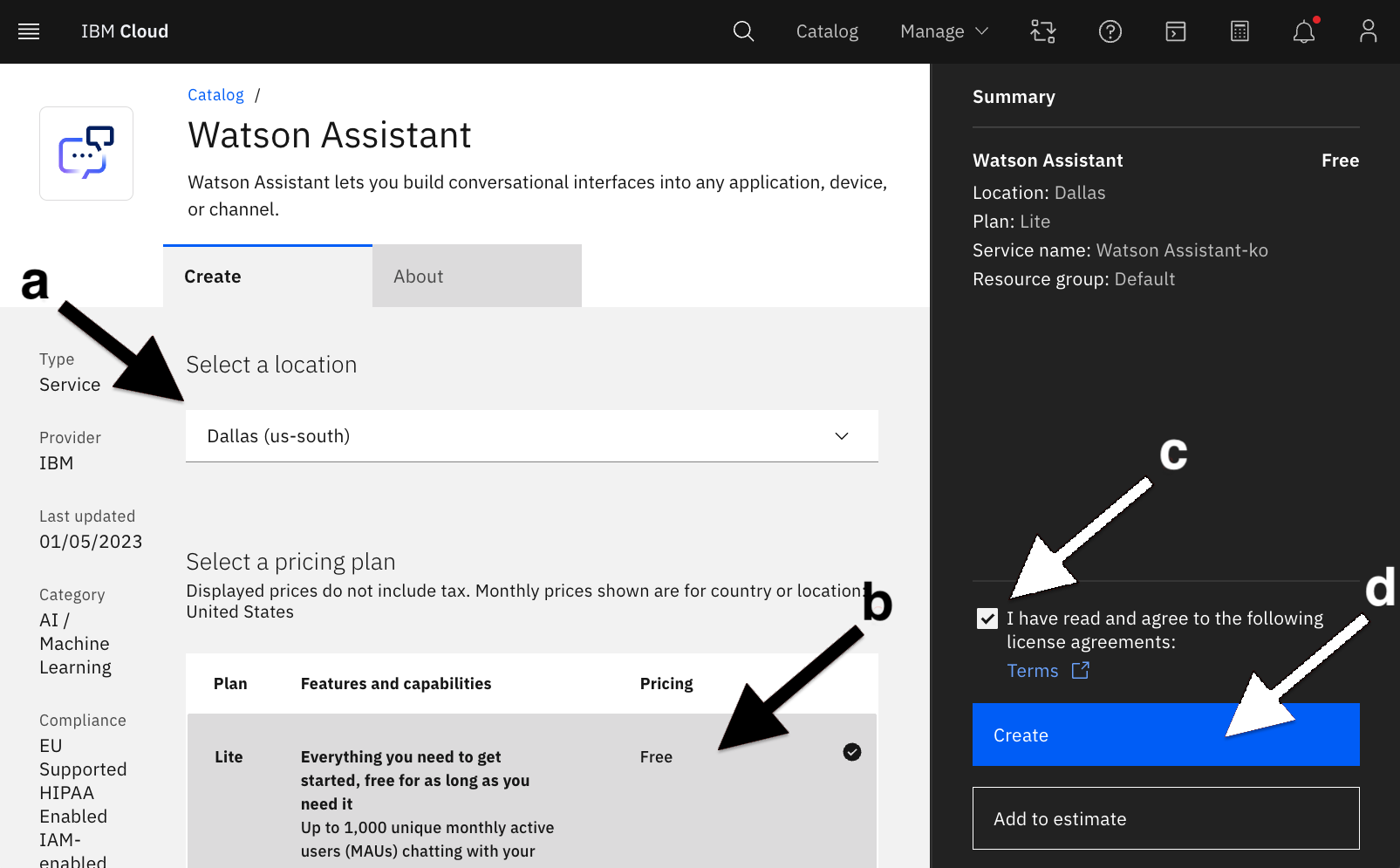Click the Catalog breadcrumb link
Screen dimensions: 1400x868
[215, 95]
